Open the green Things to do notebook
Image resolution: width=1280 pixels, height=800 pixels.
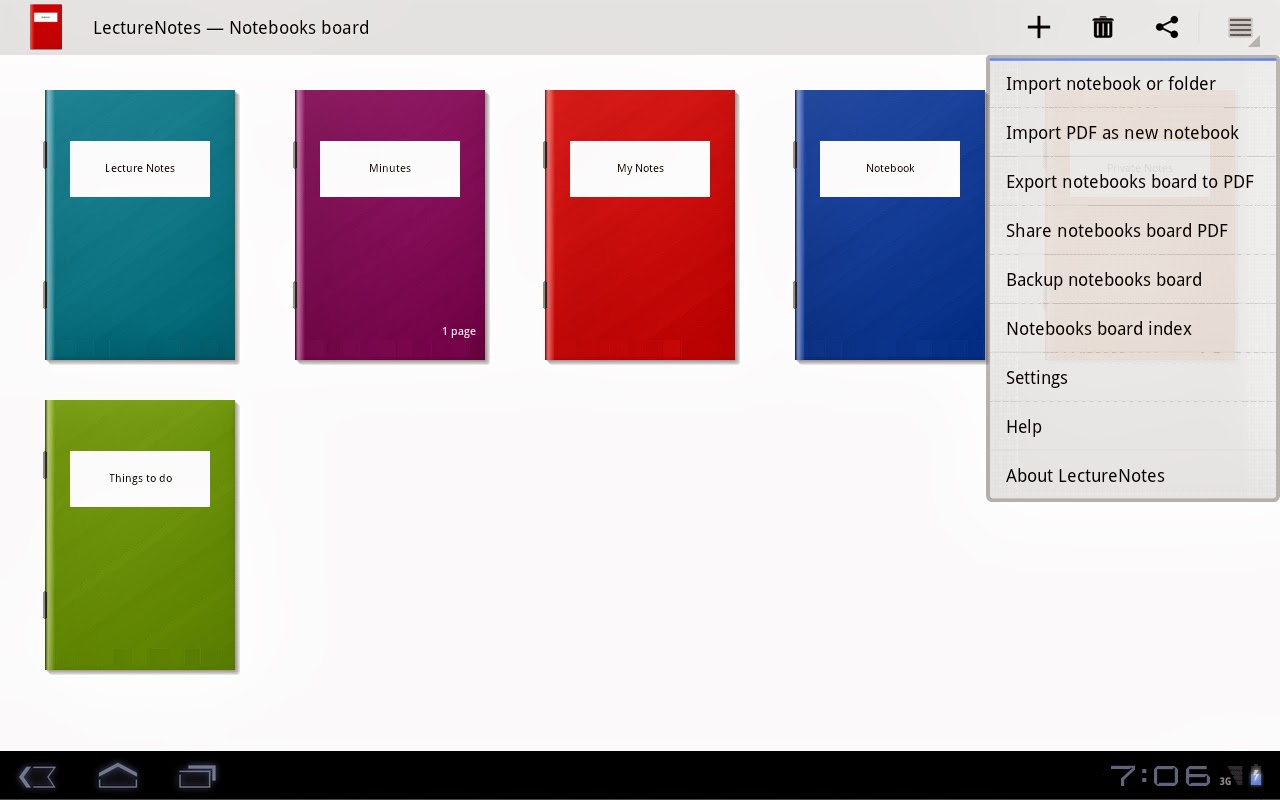tap(140, 535)
